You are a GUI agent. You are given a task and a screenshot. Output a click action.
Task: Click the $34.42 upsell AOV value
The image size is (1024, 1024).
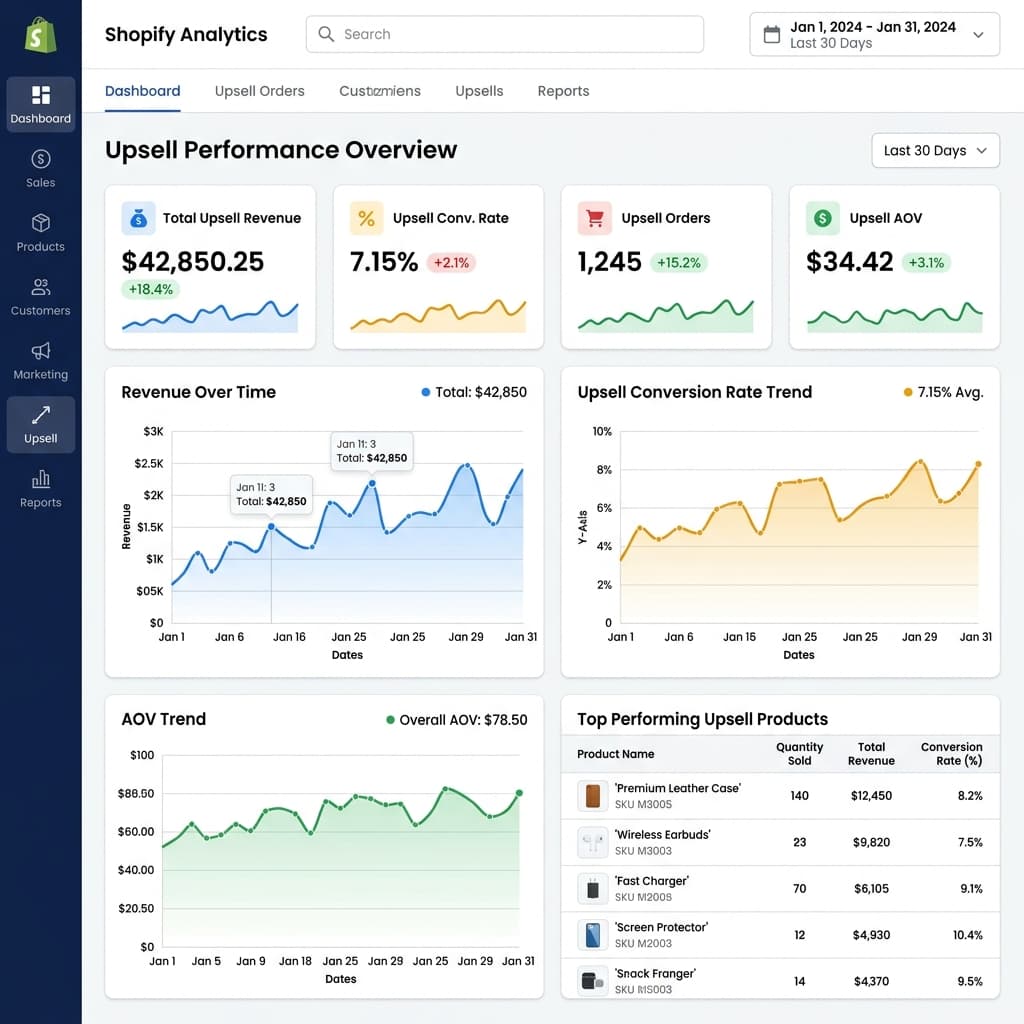(850, 262)
